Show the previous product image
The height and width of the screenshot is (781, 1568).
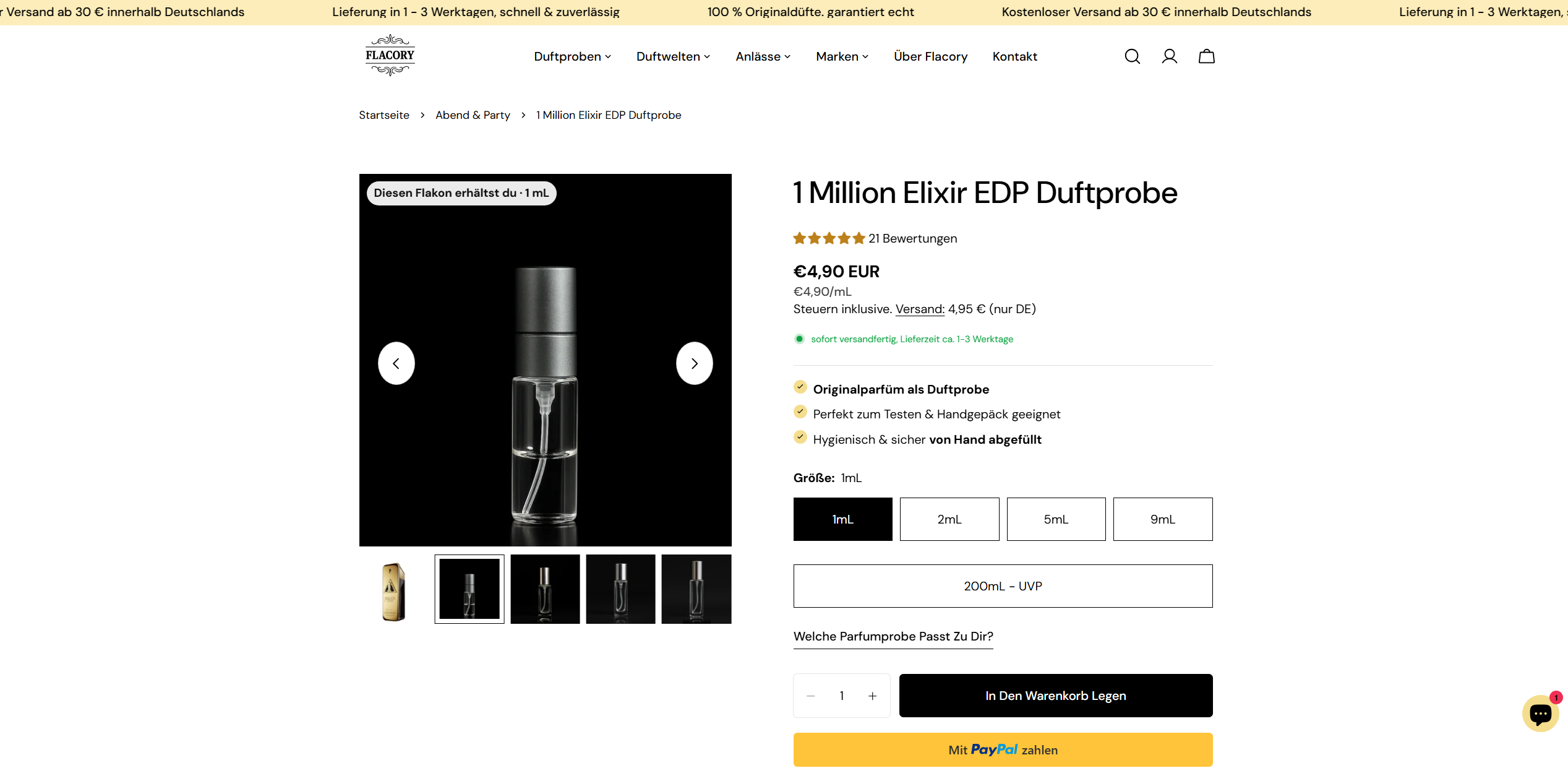pyautogui.click(x=396, y=363)
